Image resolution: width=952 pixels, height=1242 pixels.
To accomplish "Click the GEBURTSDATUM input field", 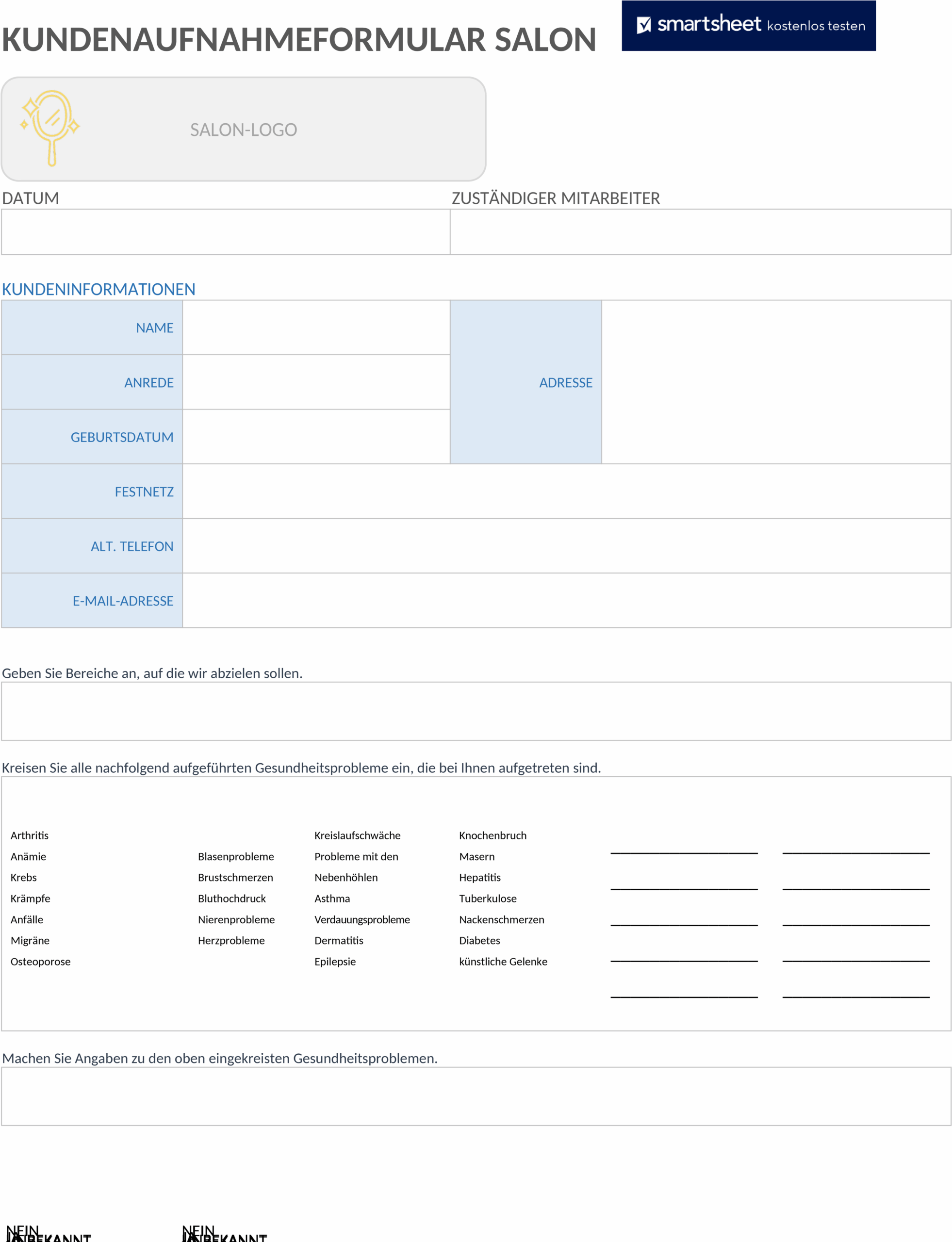I will [316, 437].
